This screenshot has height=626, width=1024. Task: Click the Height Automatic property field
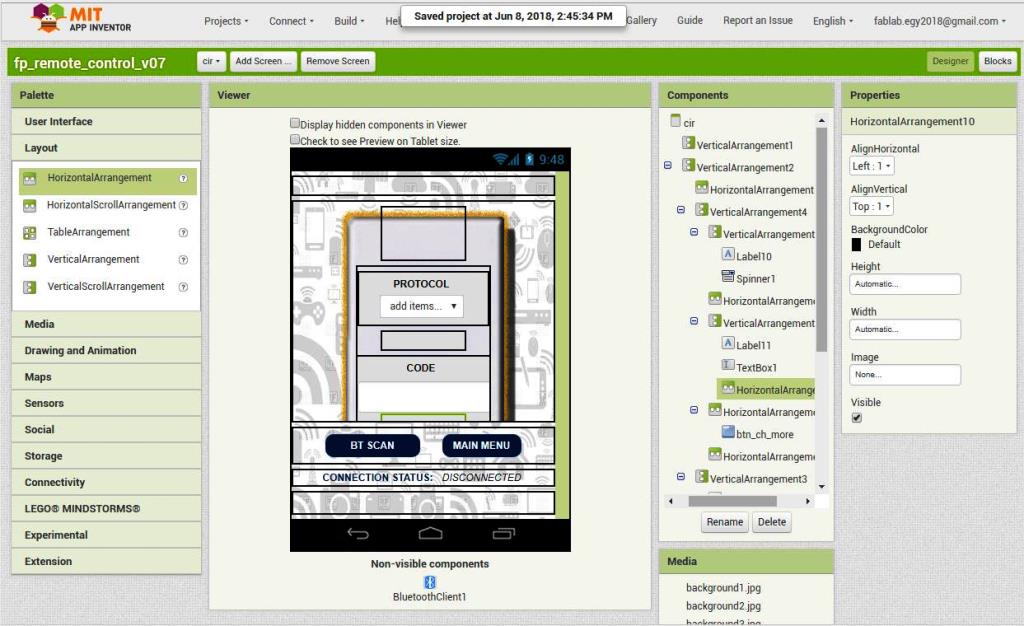(x=905, y=285)
